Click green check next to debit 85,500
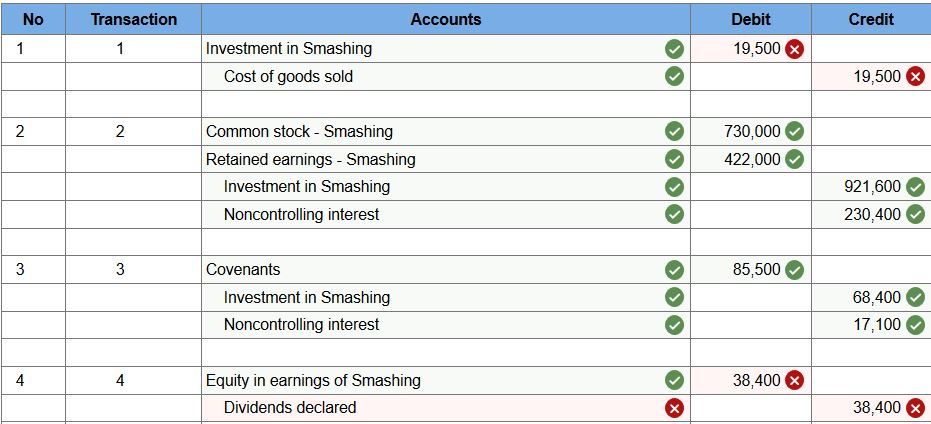The image size is (931, 424). click(794, 270)
